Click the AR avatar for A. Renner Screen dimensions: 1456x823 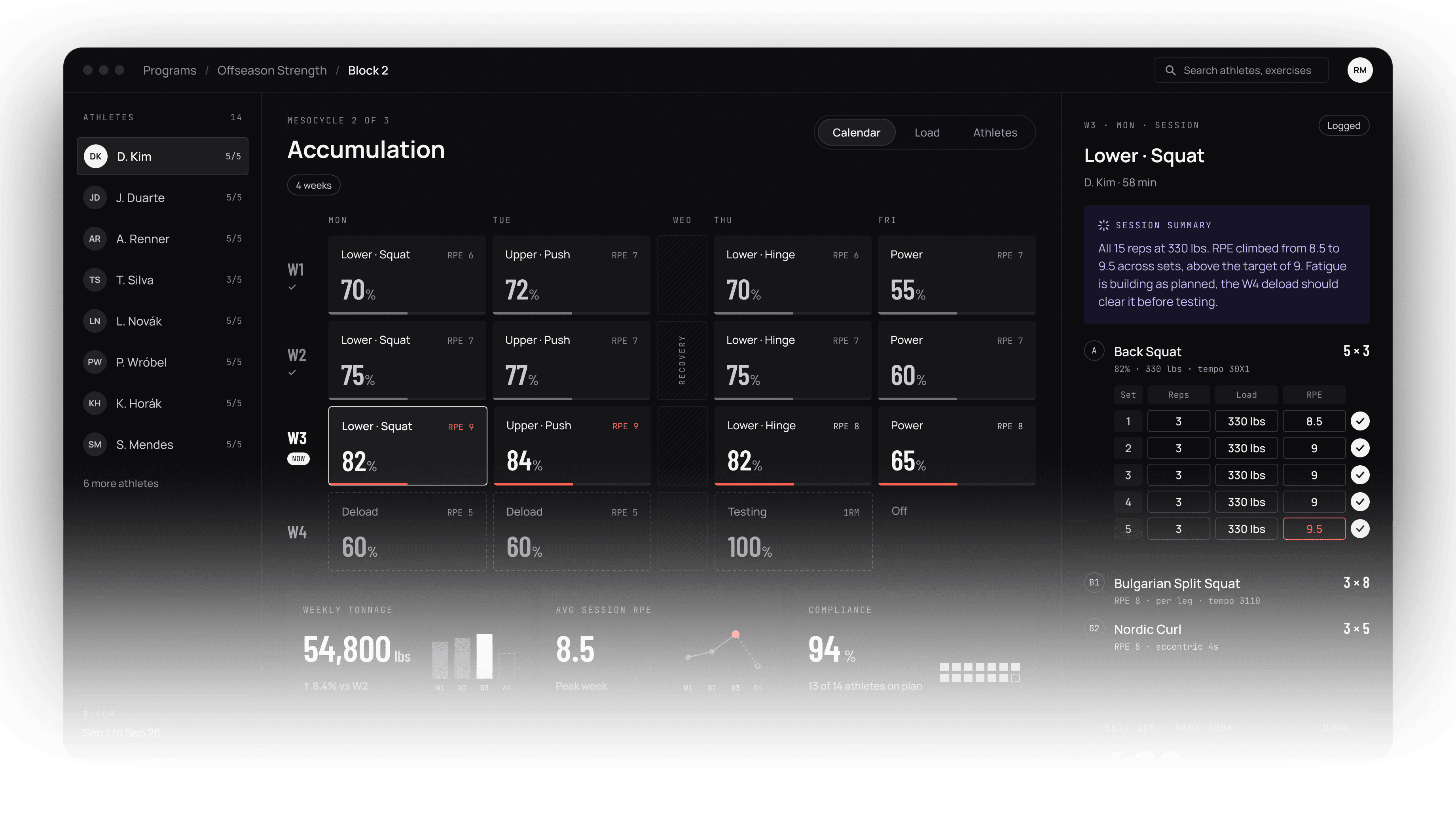[x=95, y=239]
